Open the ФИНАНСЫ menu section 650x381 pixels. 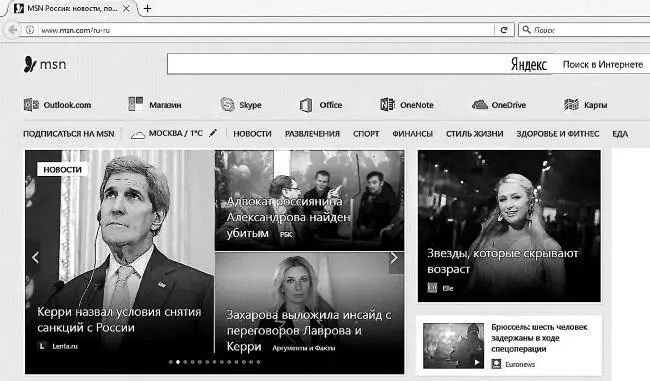point(412,134)
